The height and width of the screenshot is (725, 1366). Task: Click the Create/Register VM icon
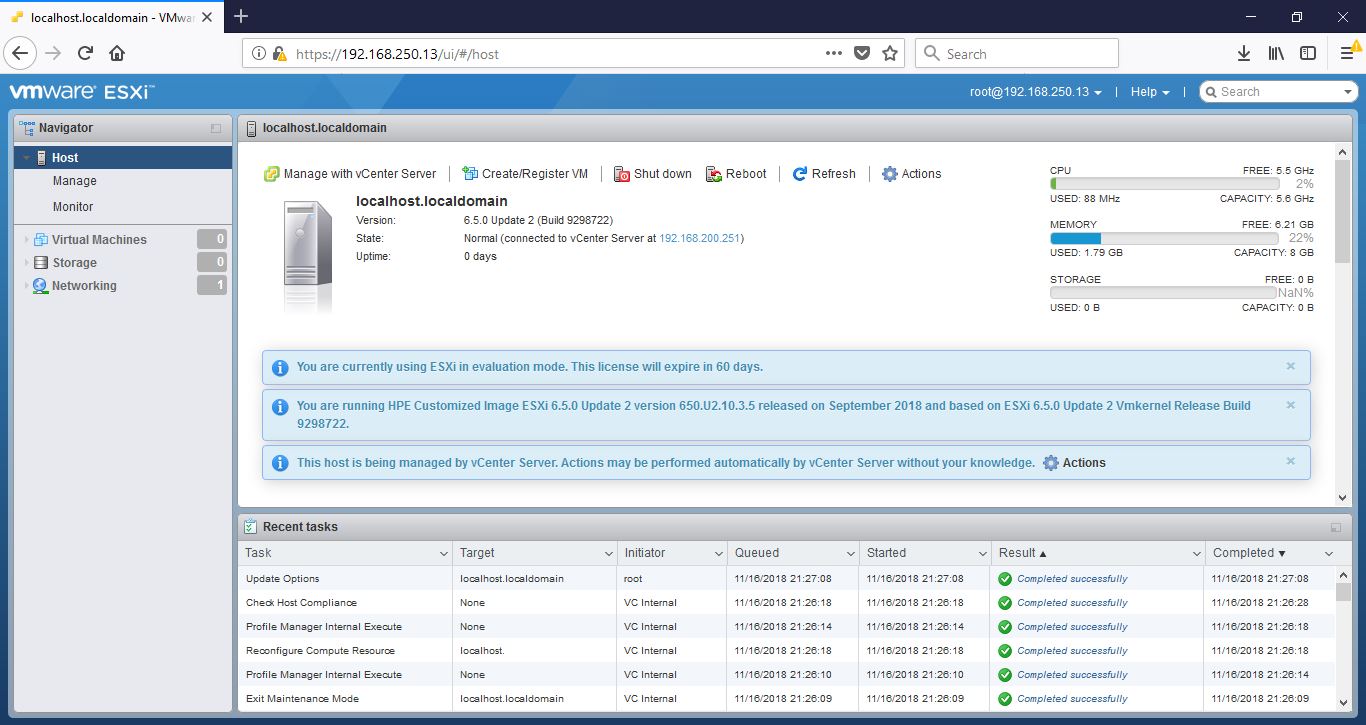(469, 174)
